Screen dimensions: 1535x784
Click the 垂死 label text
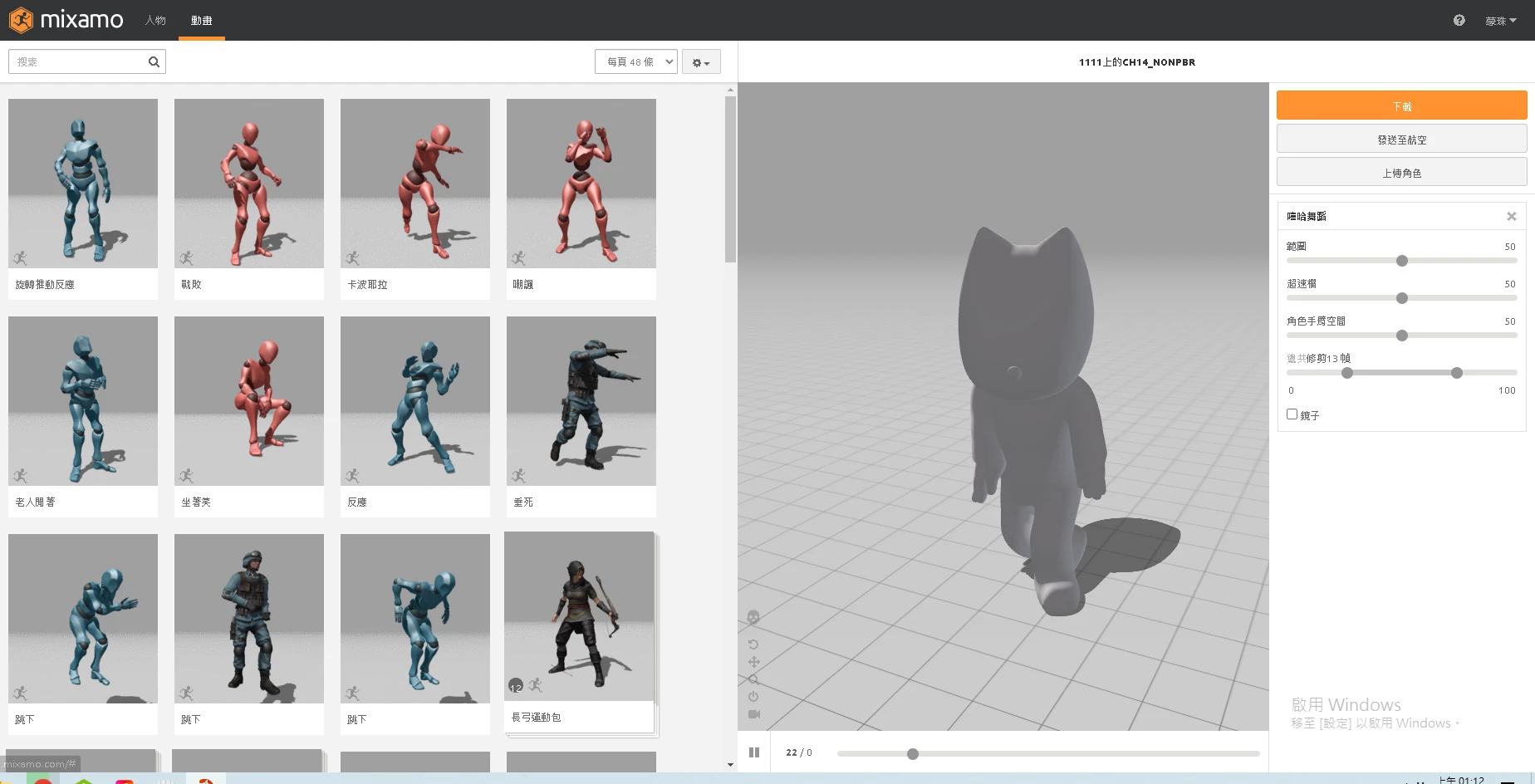pos(523,502)
